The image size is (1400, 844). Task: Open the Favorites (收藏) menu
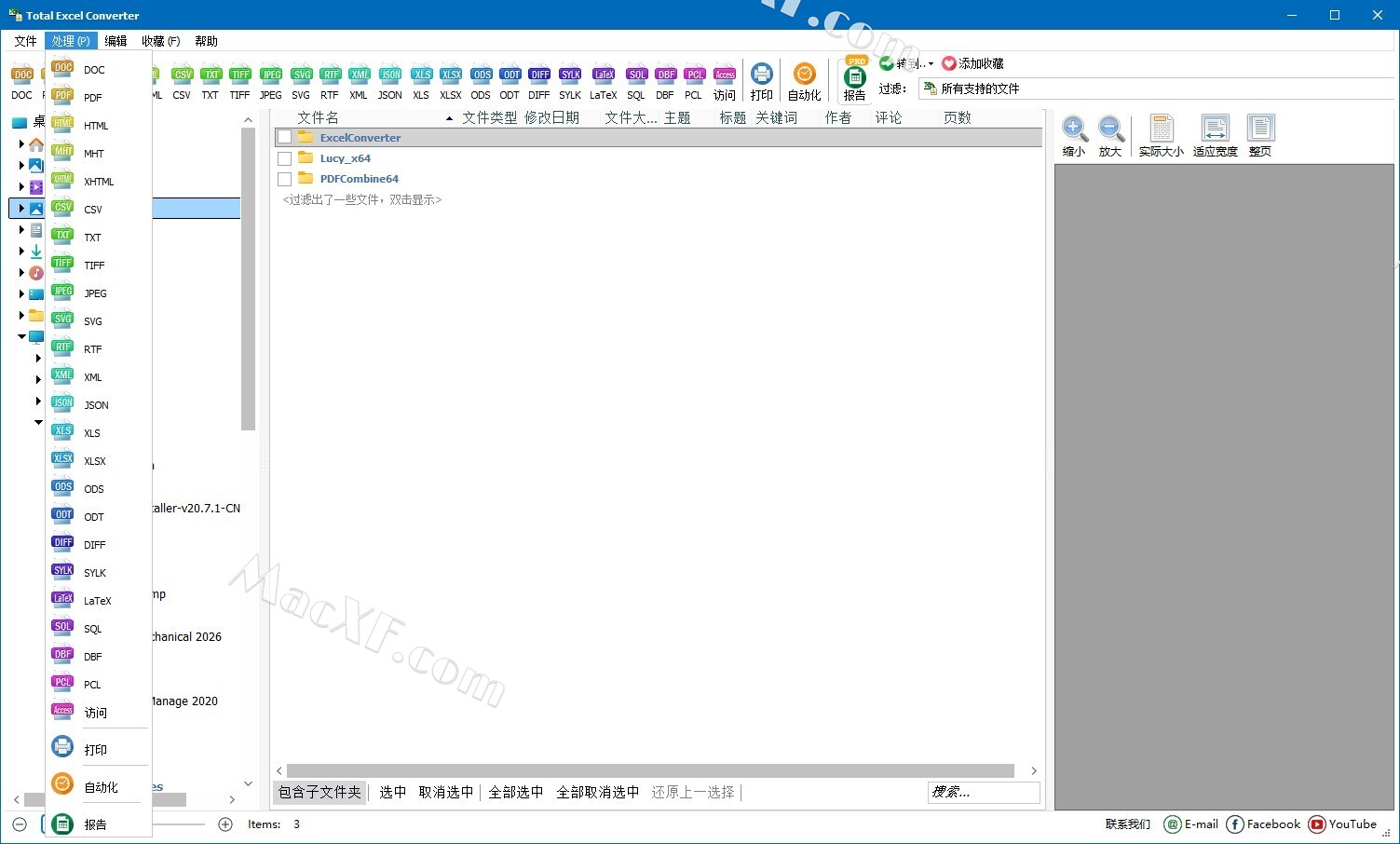pyautogui.click(x=160, y=41)
